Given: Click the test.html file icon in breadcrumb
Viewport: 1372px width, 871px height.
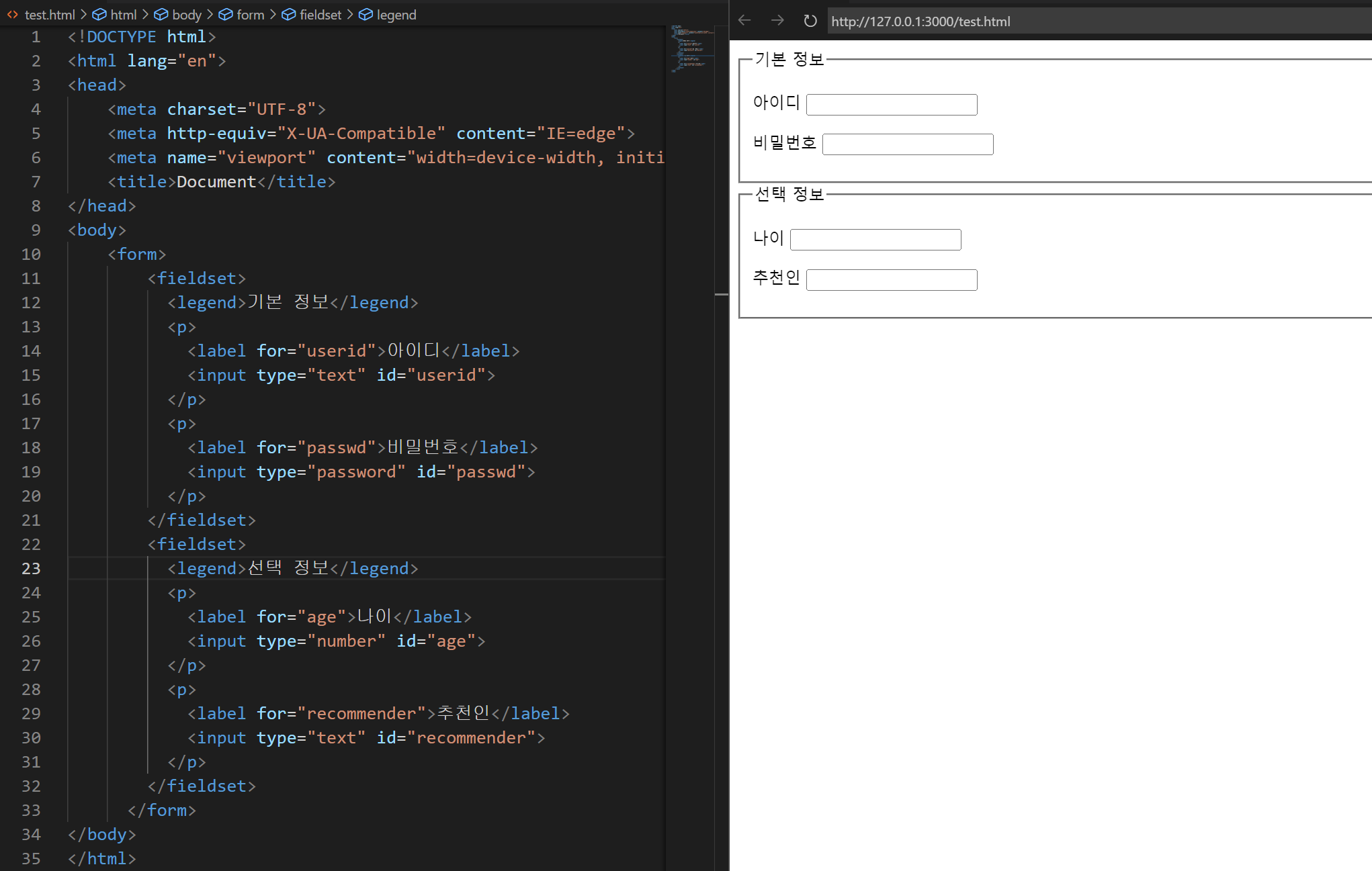Looking at the screenshot, I should (x=13, y=15).
